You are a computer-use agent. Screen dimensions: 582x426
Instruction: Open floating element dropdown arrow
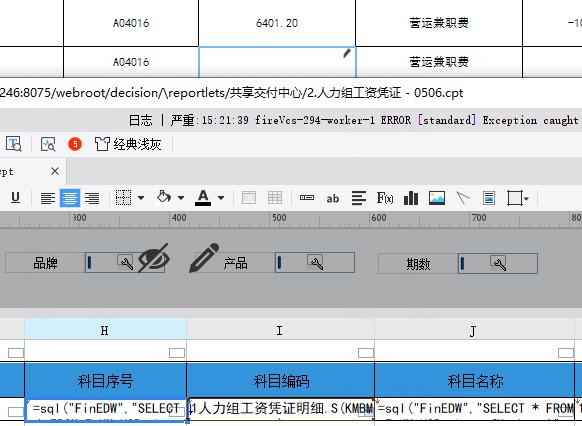pos(527,199)
